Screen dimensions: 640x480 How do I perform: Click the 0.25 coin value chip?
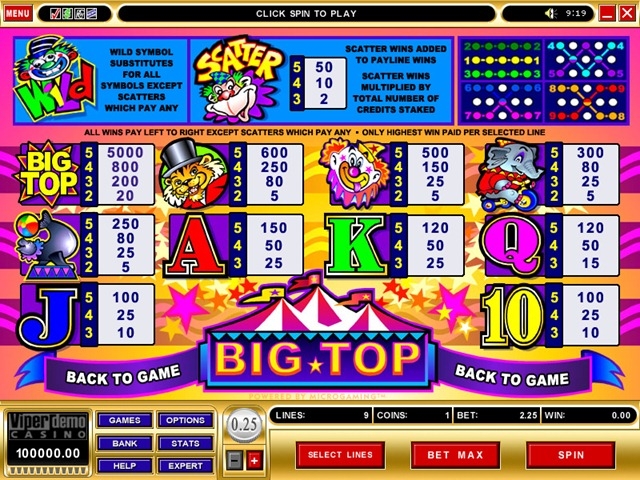pyautogui.click(x=244, y=424)
